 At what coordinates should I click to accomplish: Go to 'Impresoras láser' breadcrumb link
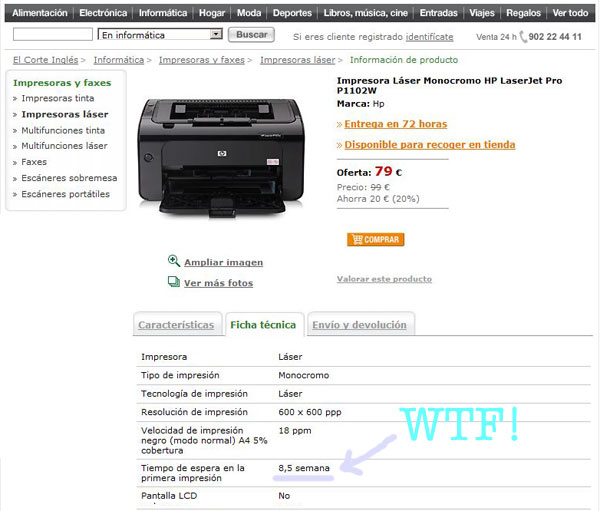tap(297, 60)
